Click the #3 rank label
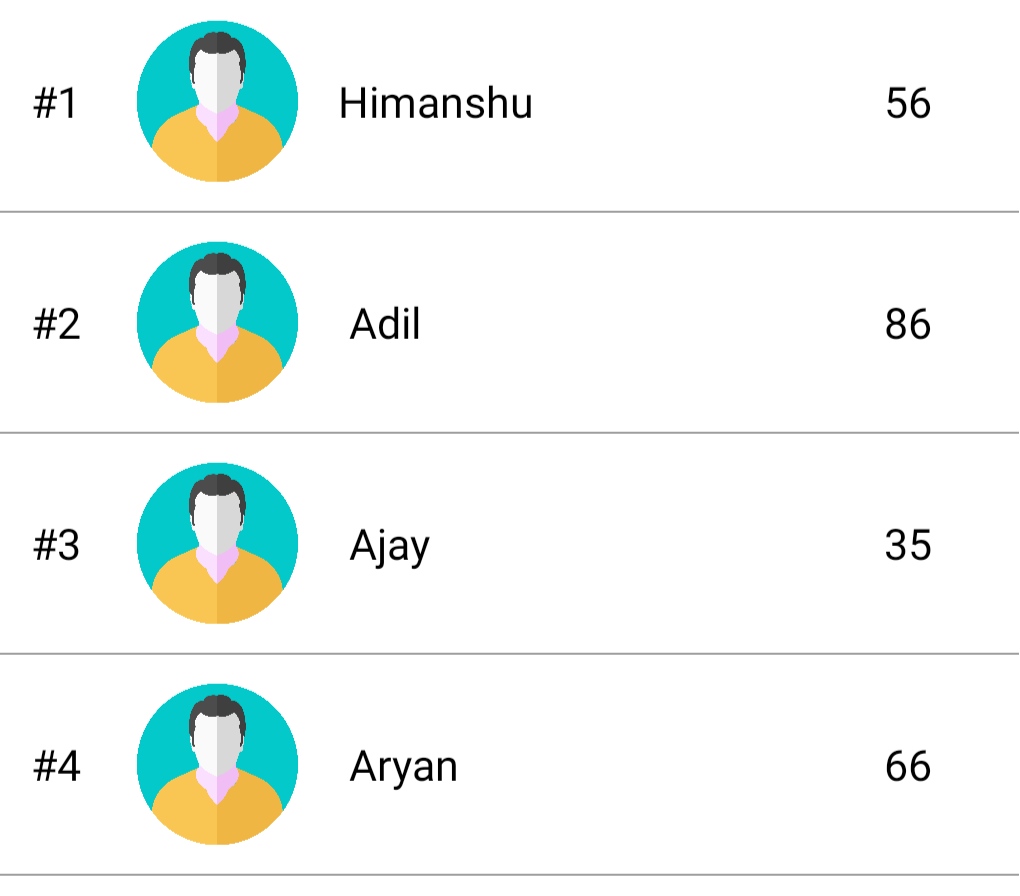1020x896 pixels. pyautogui.click(x=57, y=545)
